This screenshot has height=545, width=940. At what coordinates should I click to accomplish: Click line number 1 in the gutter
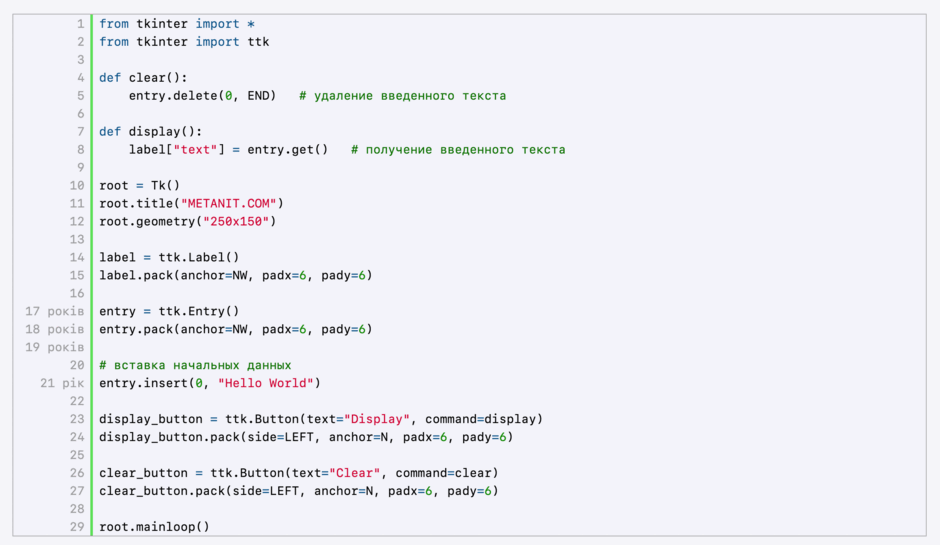click(x=80, y=24)
